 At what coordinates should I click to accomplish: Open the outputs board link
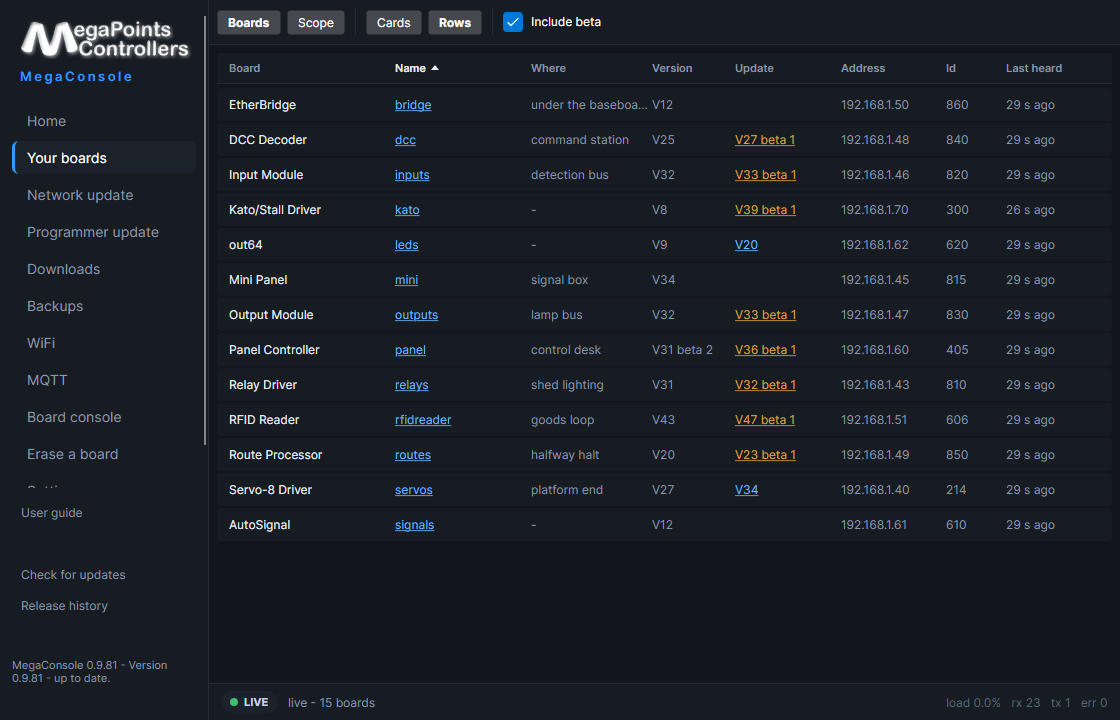[x=416, y=315]
